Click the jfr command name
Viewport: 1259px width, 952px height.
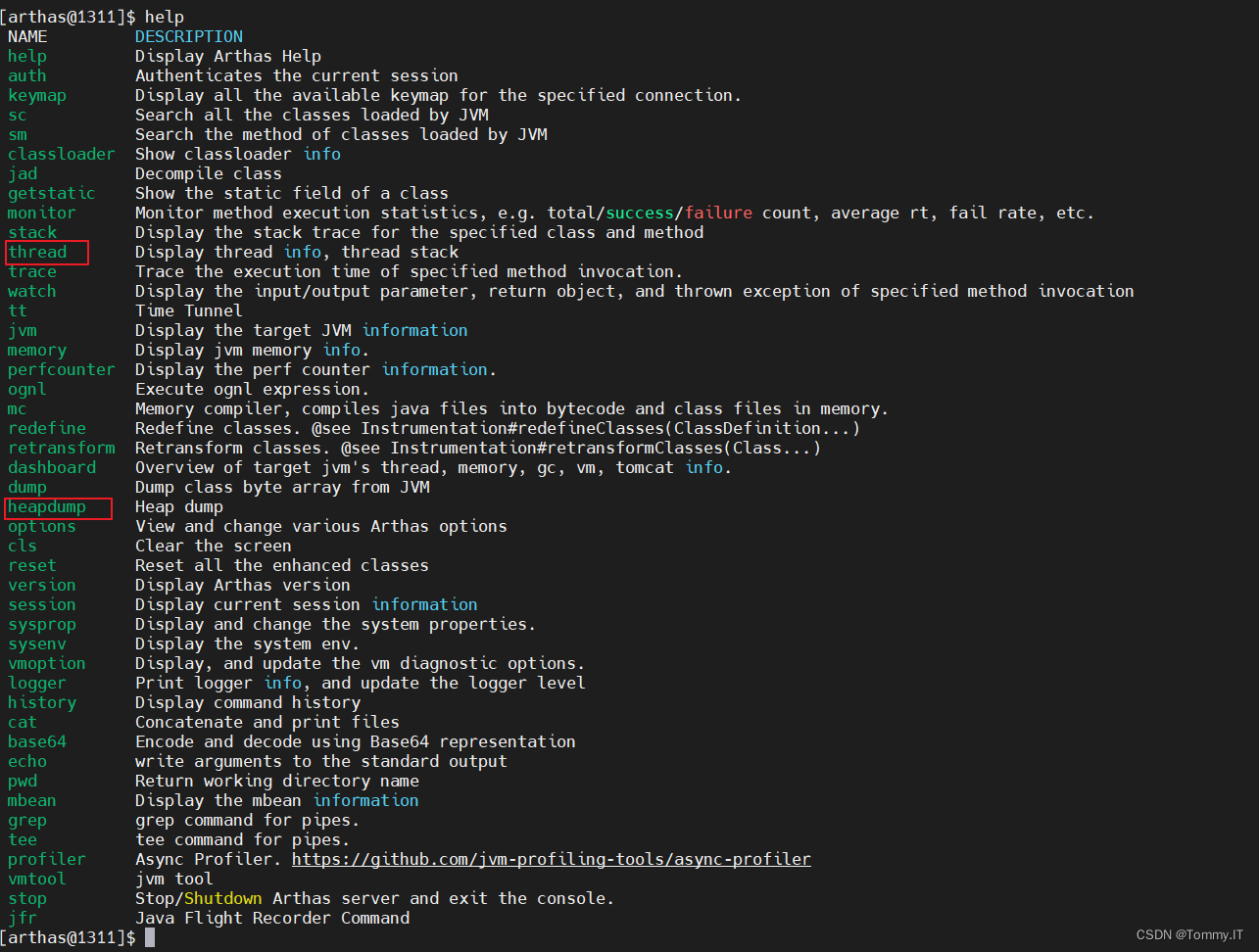(23, 918)
